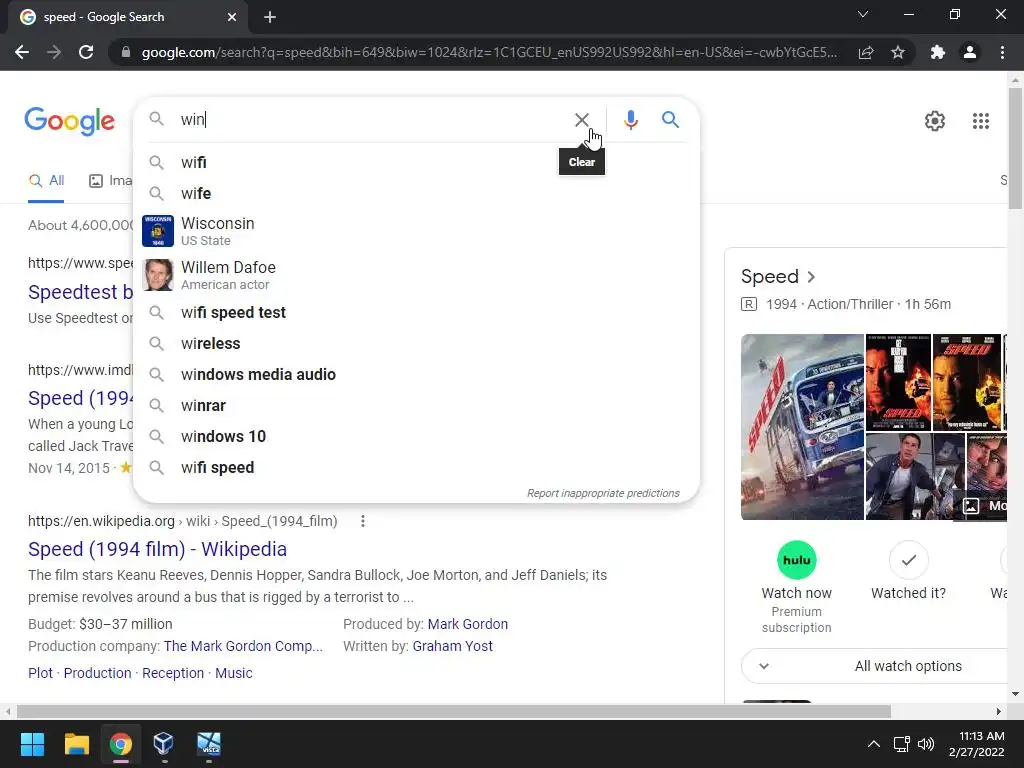Start voice search with microphone

630,120
